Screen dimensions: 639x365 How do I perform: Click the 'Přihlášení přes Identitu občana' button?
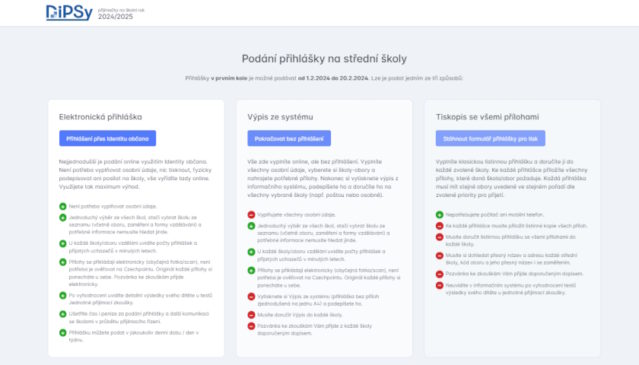tap(108, 138)
